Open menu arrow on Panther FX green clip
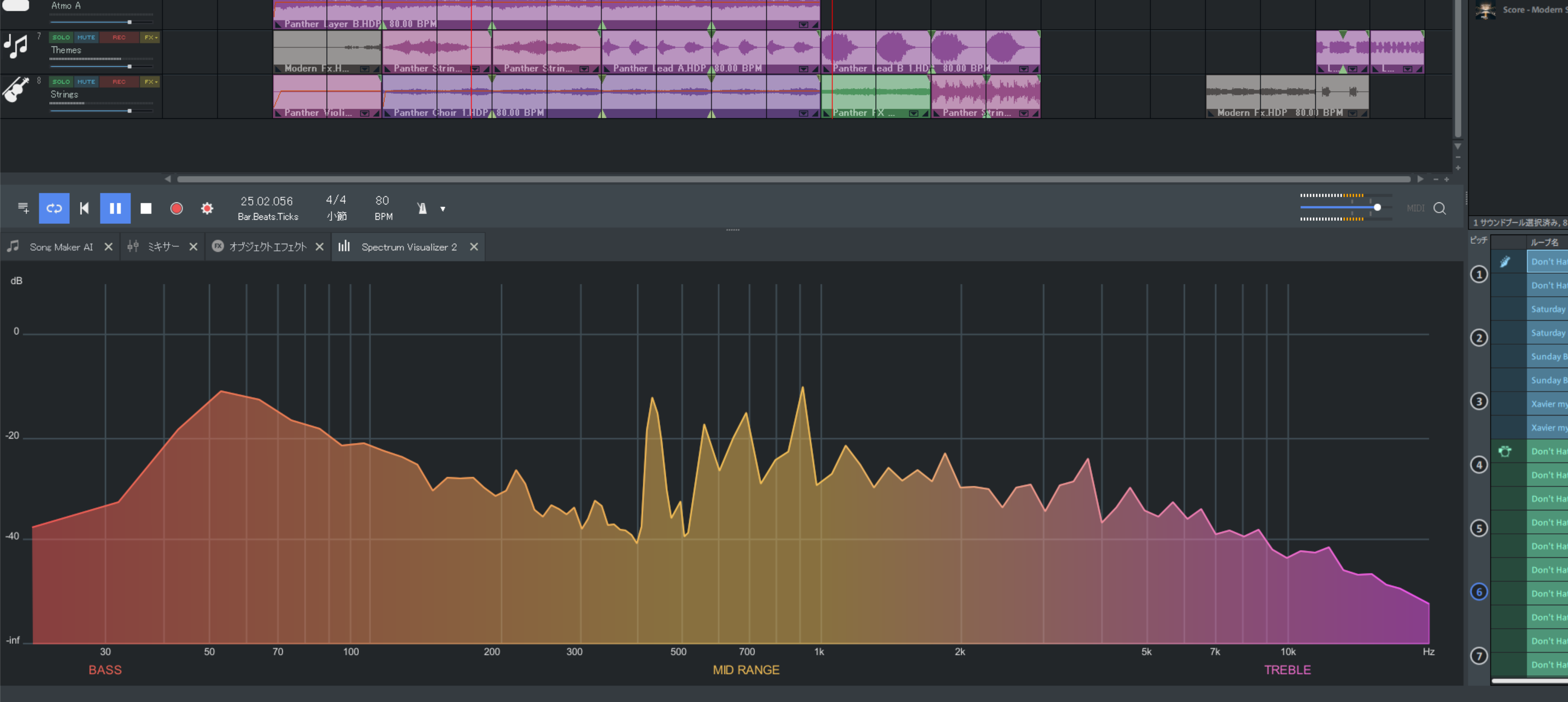The image size is (1568, 702). point(913,113)
